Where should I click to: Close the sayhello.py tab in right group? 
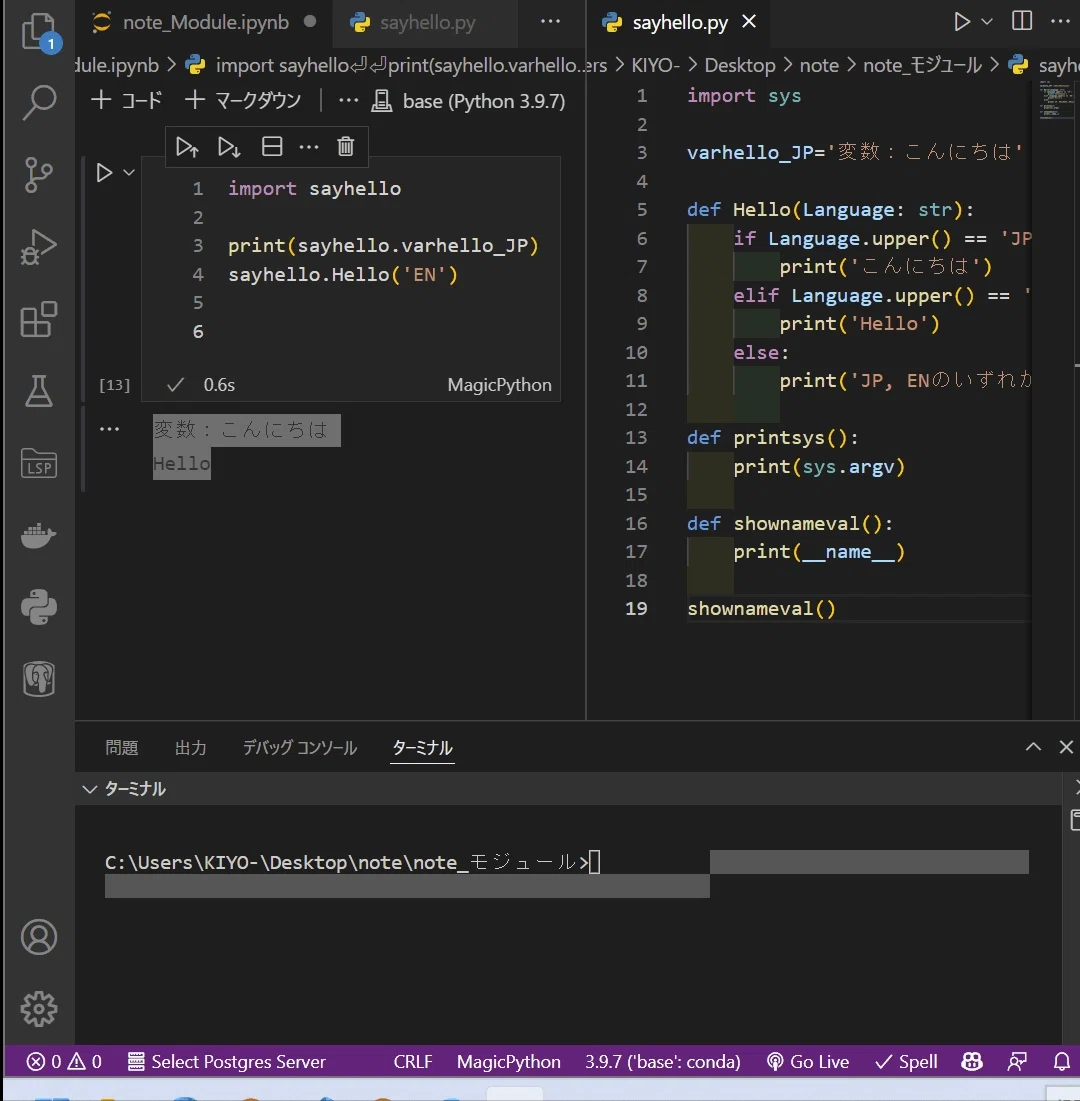click(749, 22)
